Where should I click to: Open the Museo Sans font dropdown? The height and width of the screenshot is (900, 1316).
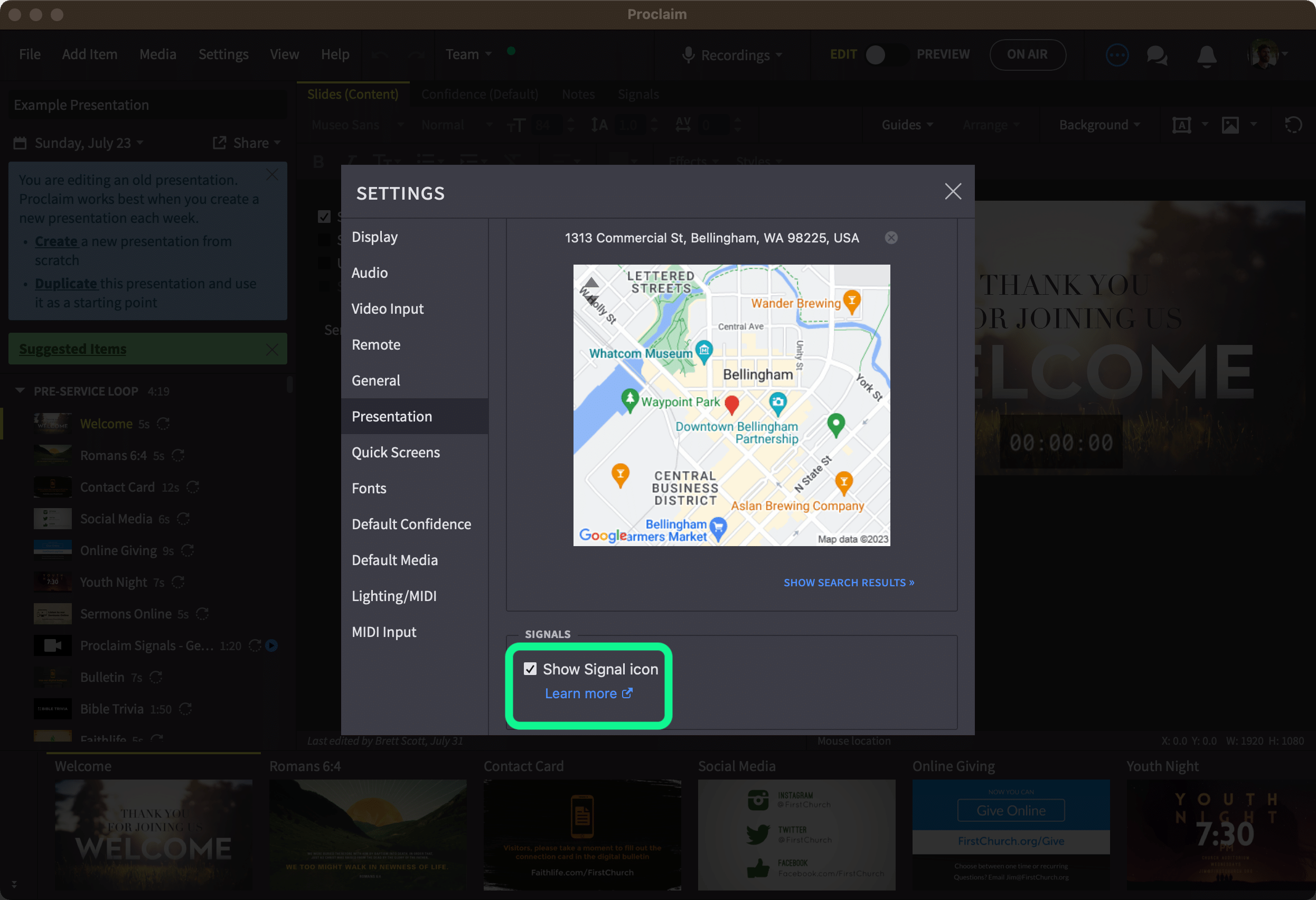click(x=358, y=125)
